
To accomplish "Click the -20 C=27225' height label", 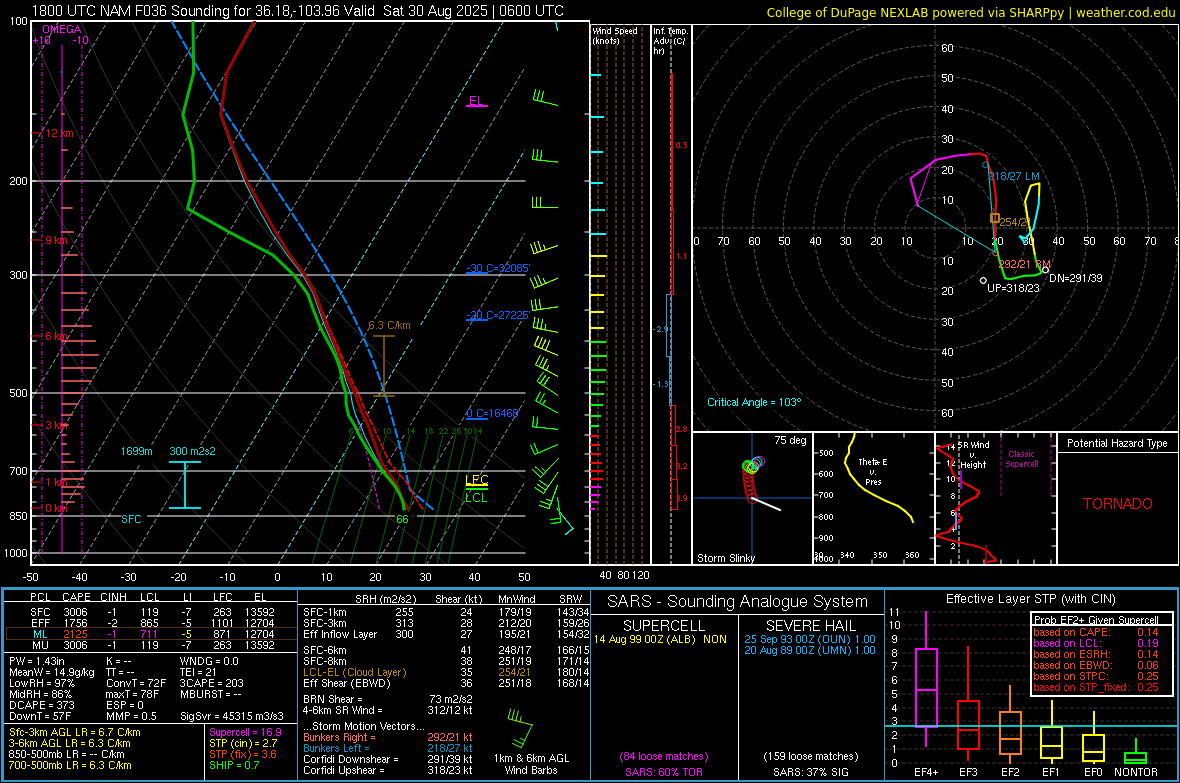I will pyautogui.click(x=498, y=315).
